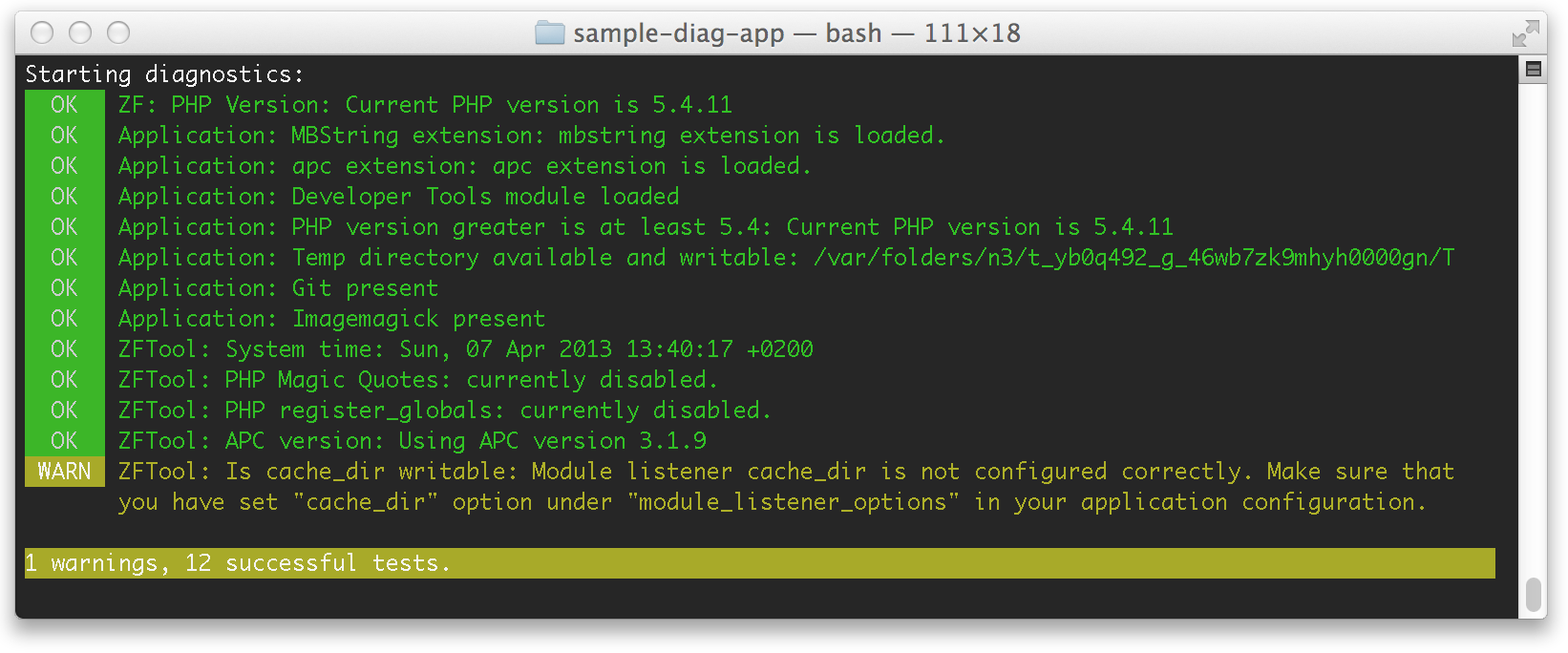The width and height of the screenshot is (1568, 653).
Task: Zoom the terminal window with third button
Action: (118, 33)
